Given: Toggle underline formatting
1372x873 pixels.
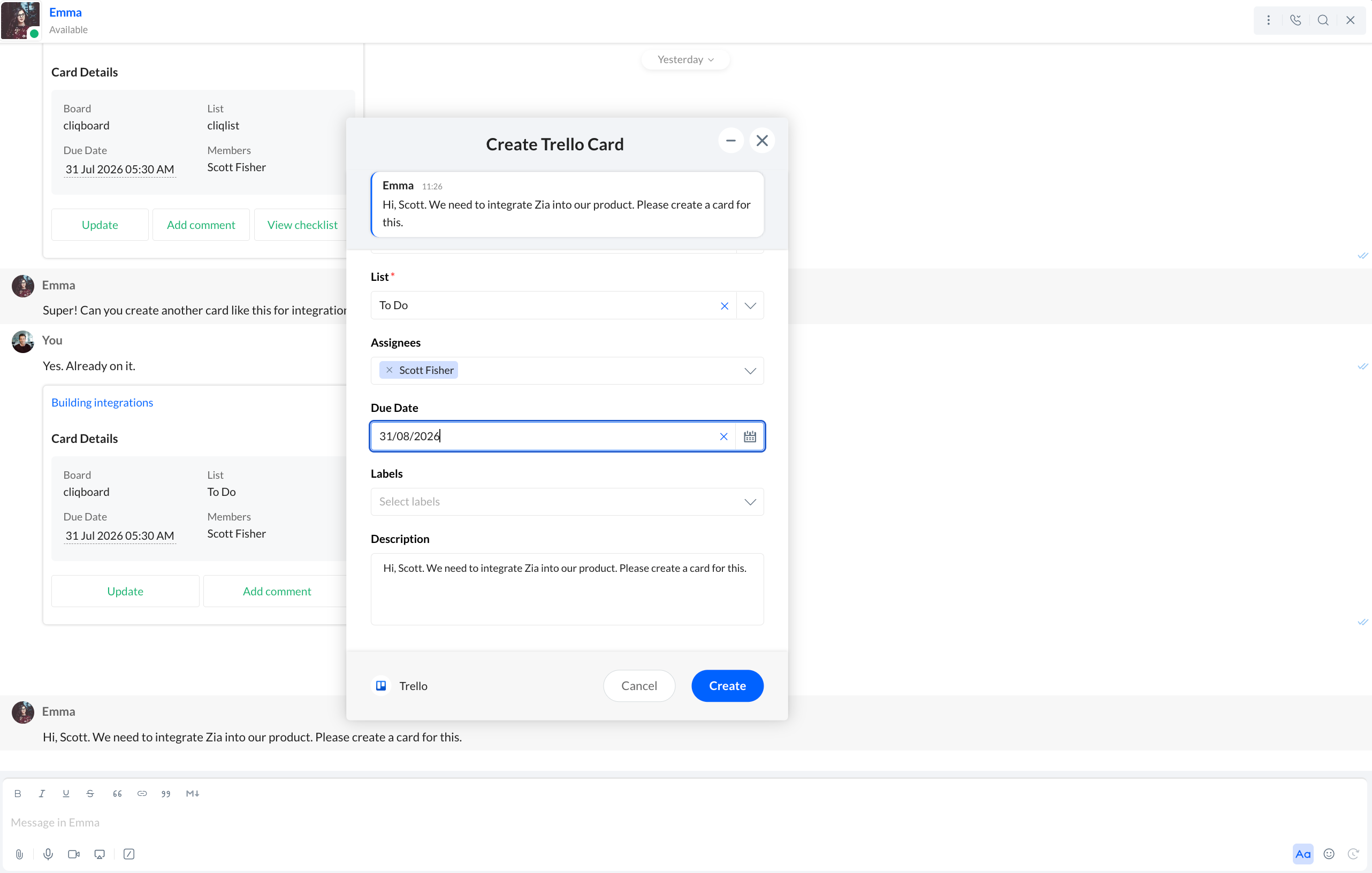Looking at the screenshot, I should (66, 793).
